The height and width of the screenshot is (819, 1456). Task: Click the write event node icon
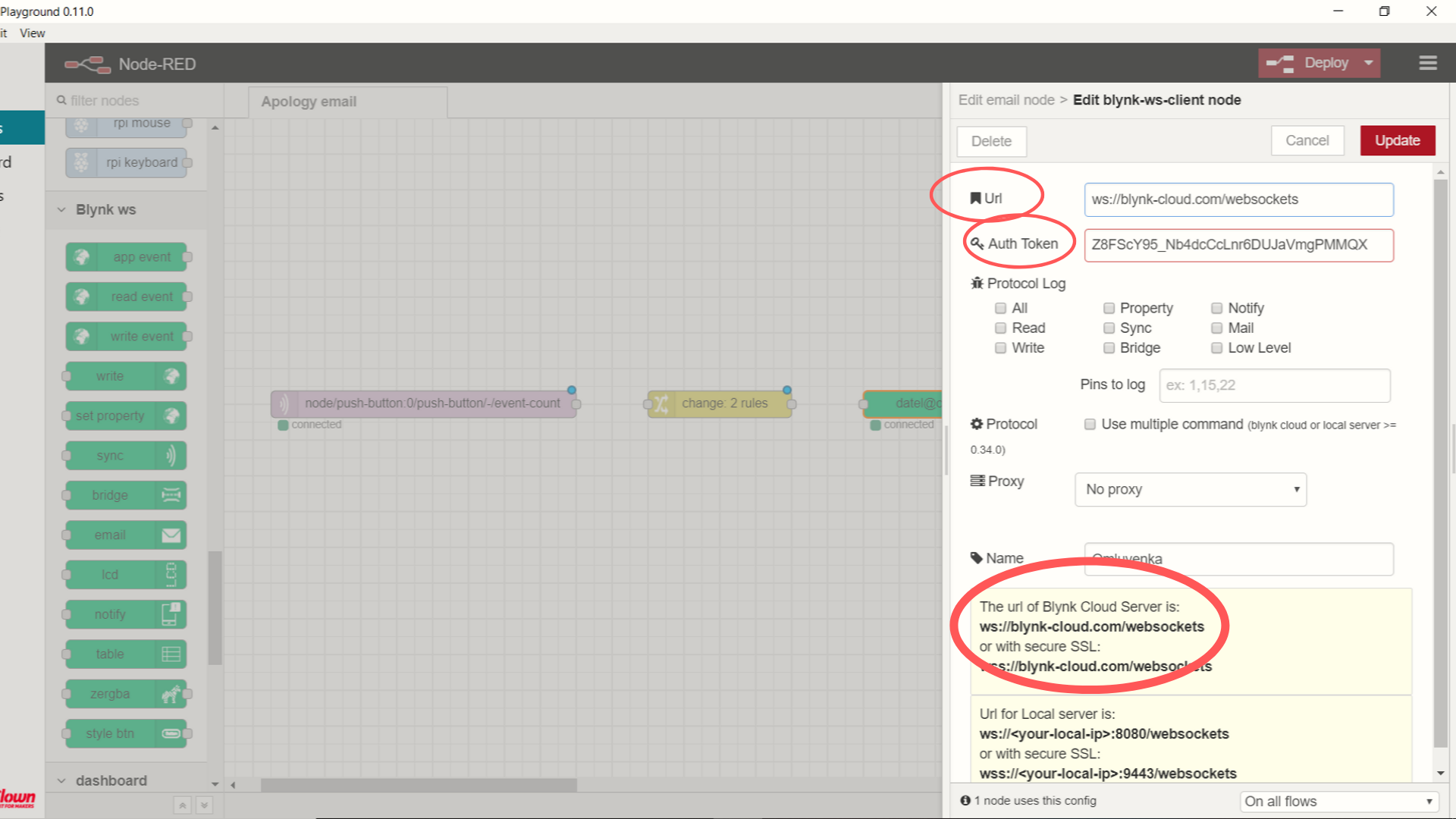coord(82,336)
